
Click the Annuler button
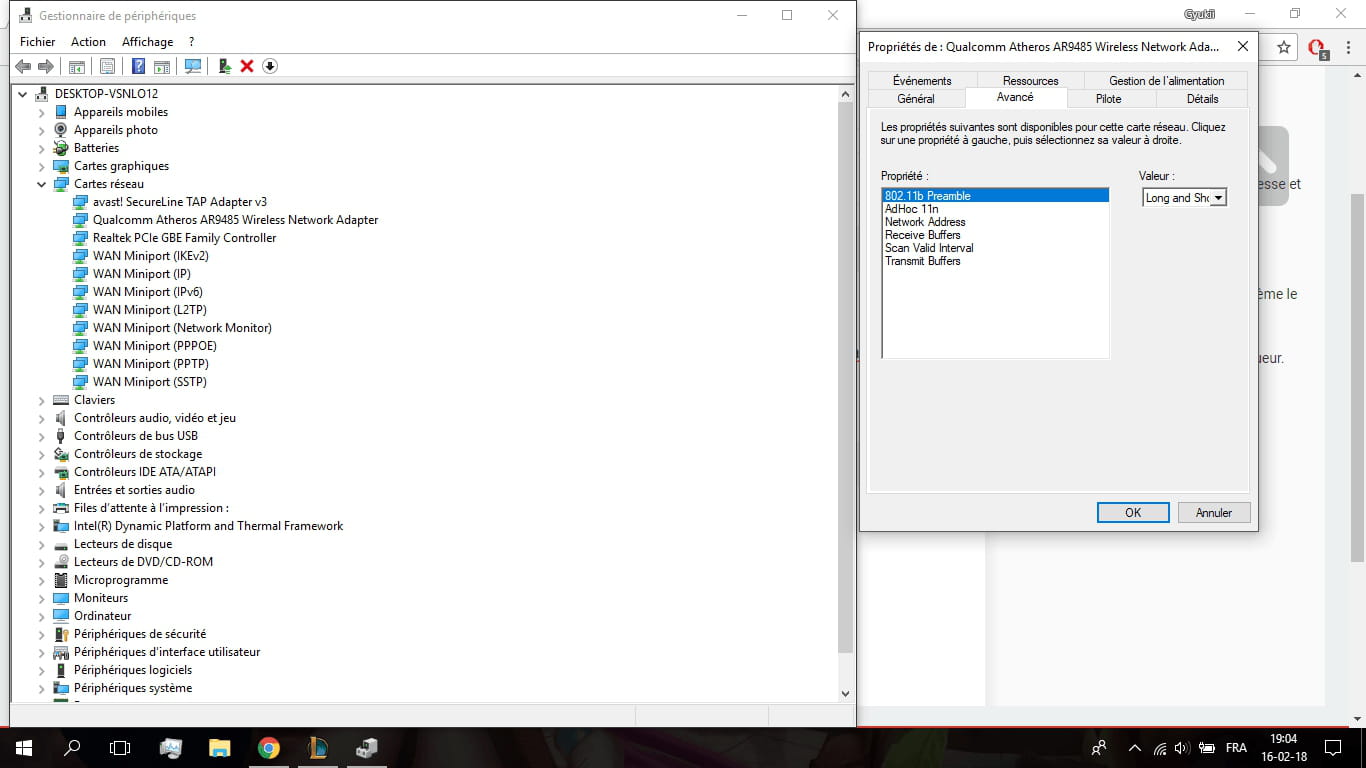(1213, 512)
